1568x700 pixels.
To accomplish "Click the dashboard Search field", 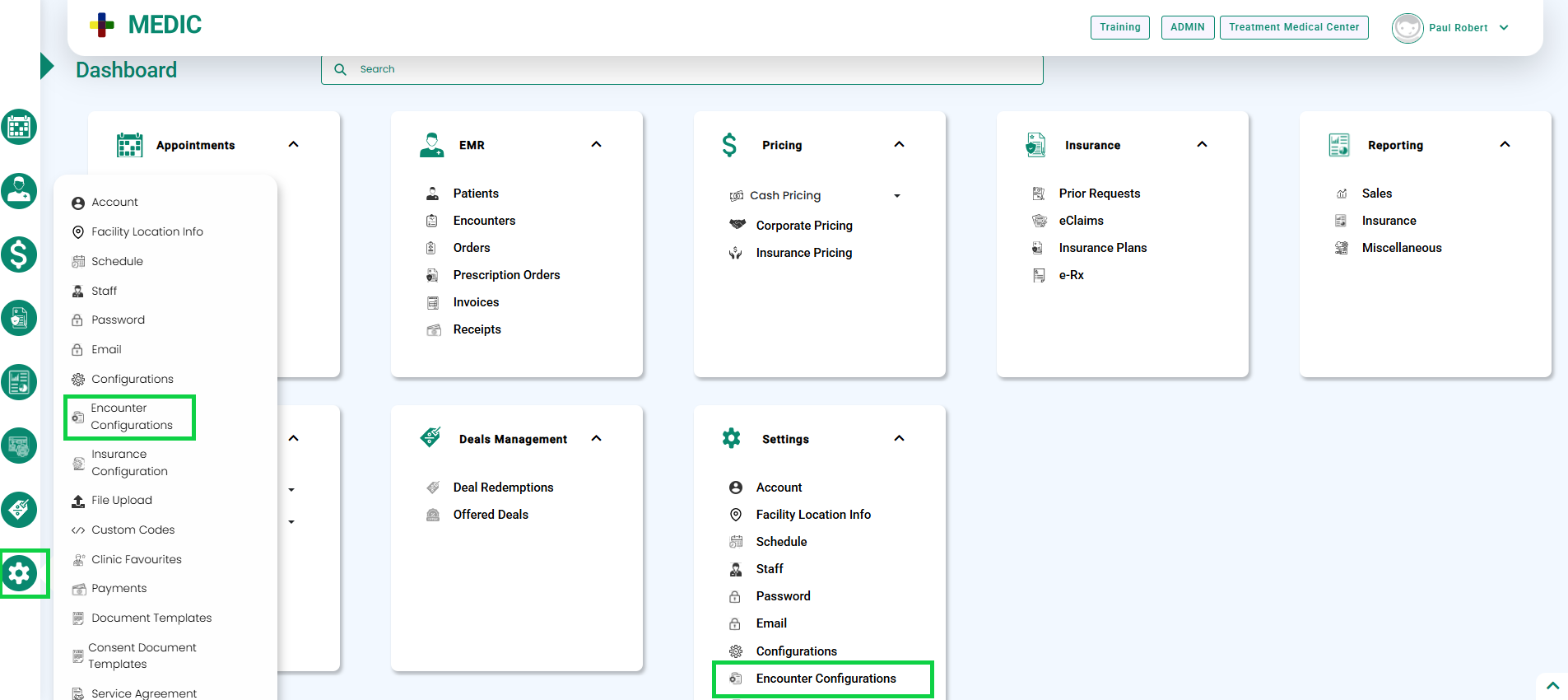I will 682,69.
